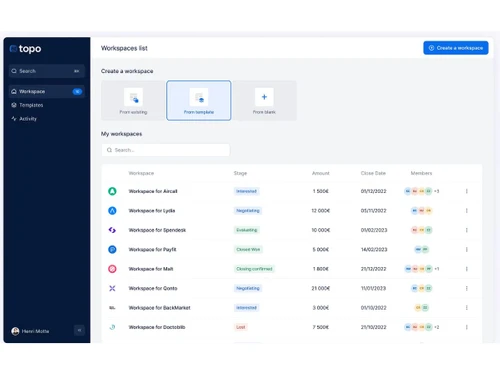Click Payfit member avatars group
This screenshot has height=375, width=500.
click(421, 249)
